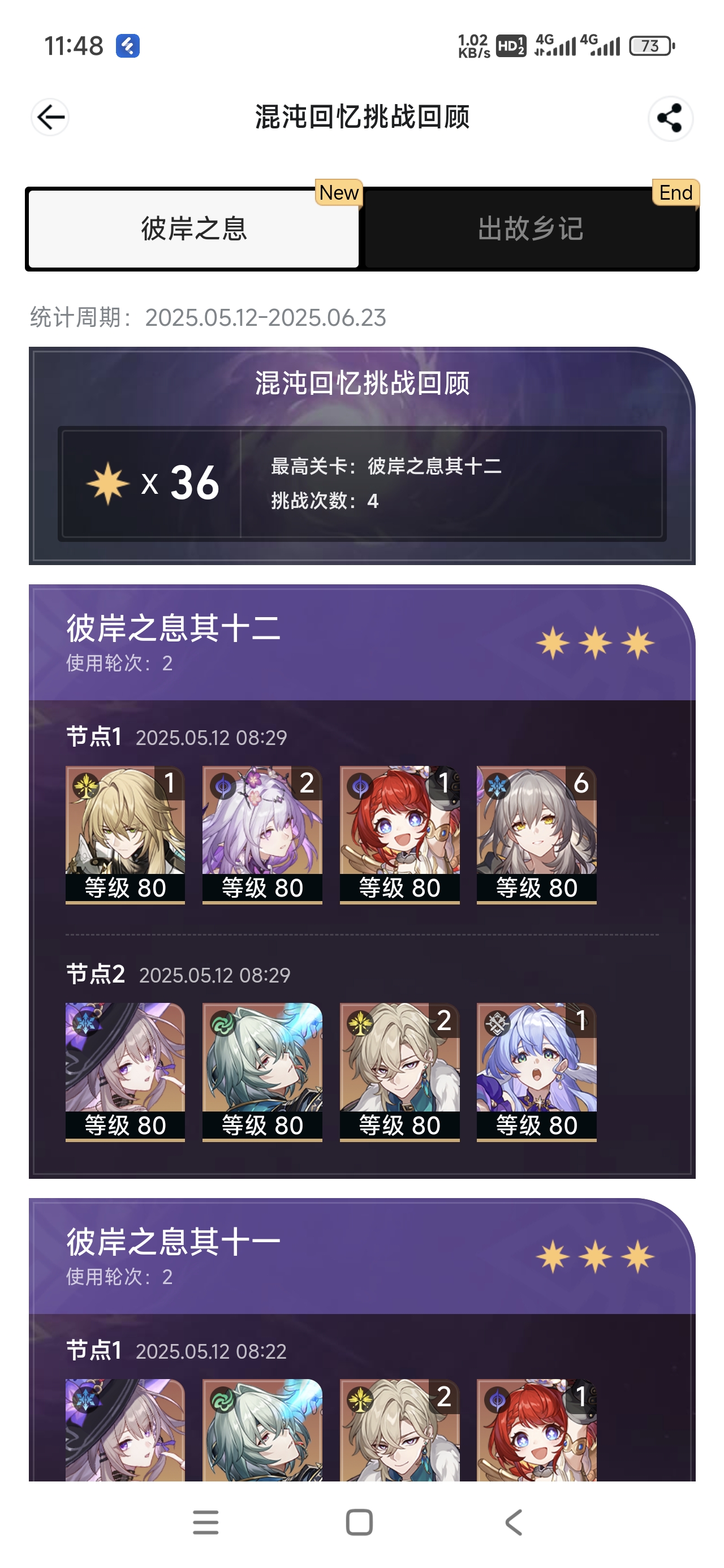Screen dimensions: 724x1568
Task: Tap the Android back chevron button
Action: click(x=514, y=1522)
